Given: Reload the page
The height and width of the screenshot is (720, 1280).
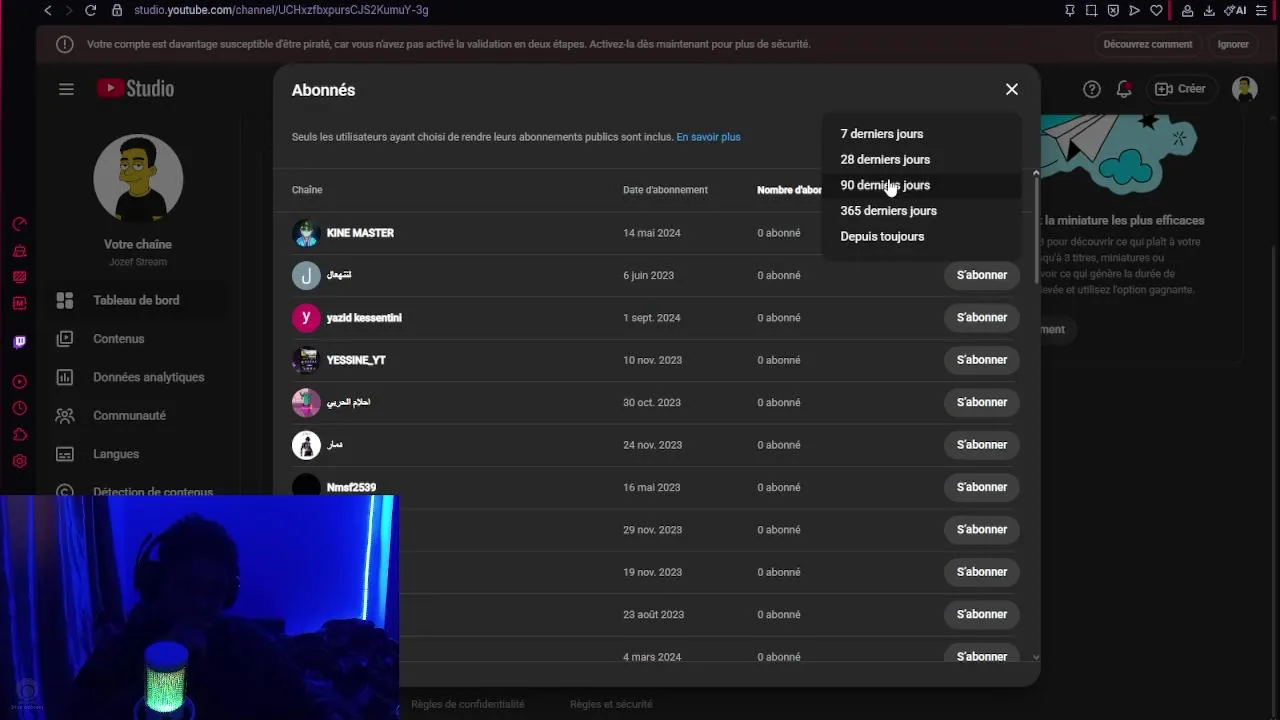Looking at the screenshot, I should click(x=90, y=10).
